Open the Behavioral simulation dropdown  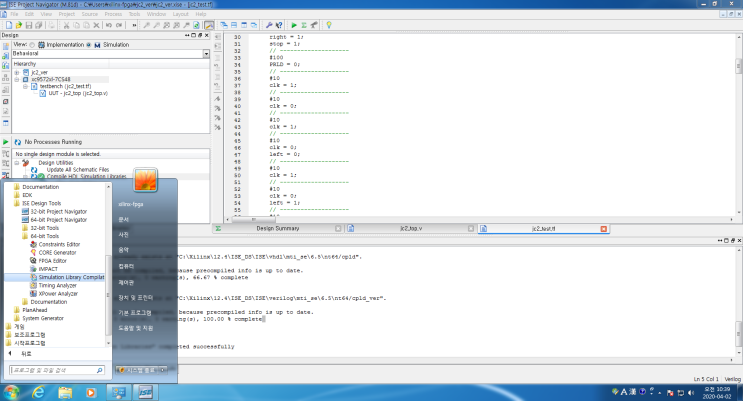206,54
